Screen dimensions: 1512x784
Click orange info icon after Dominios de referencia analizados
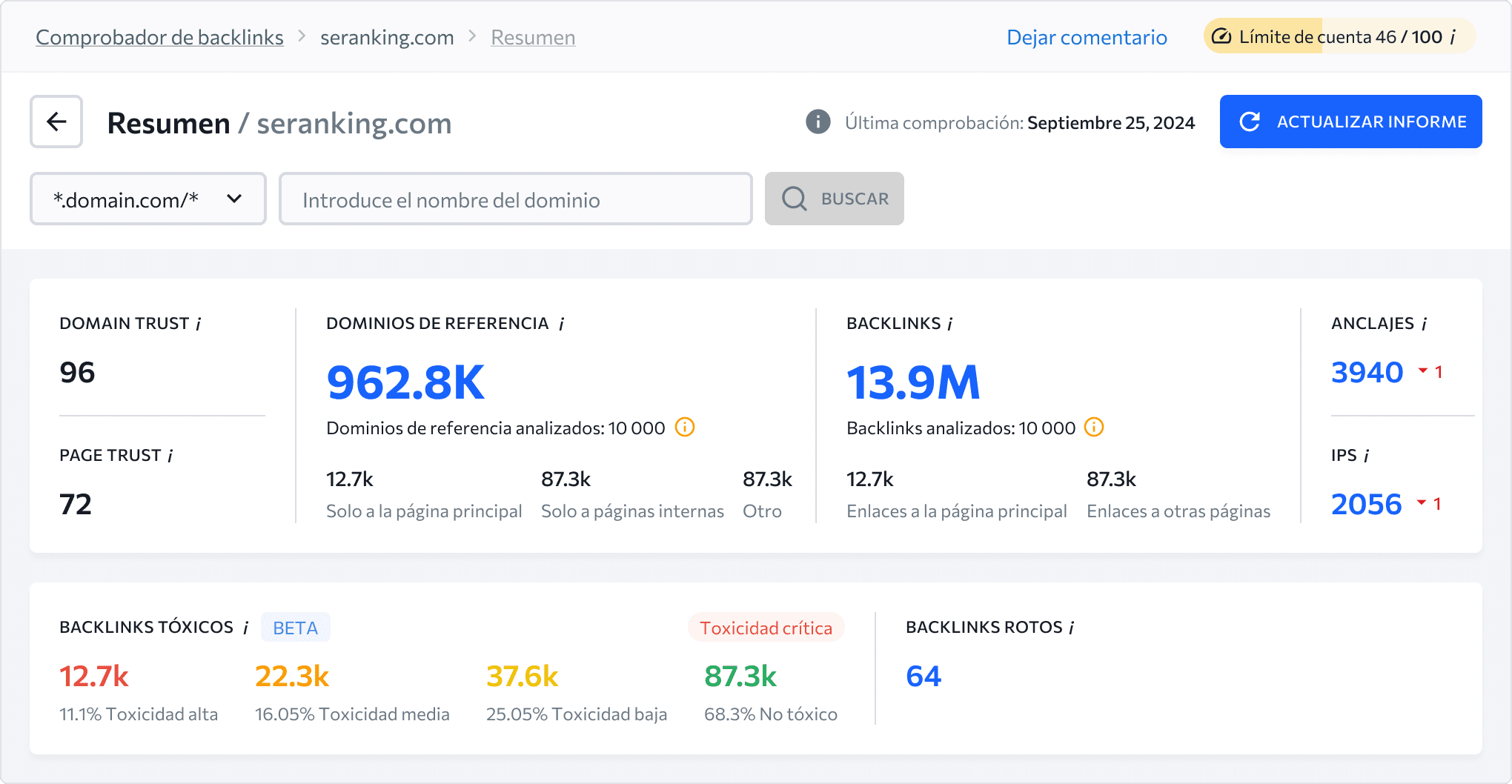[x=685, y=428]
